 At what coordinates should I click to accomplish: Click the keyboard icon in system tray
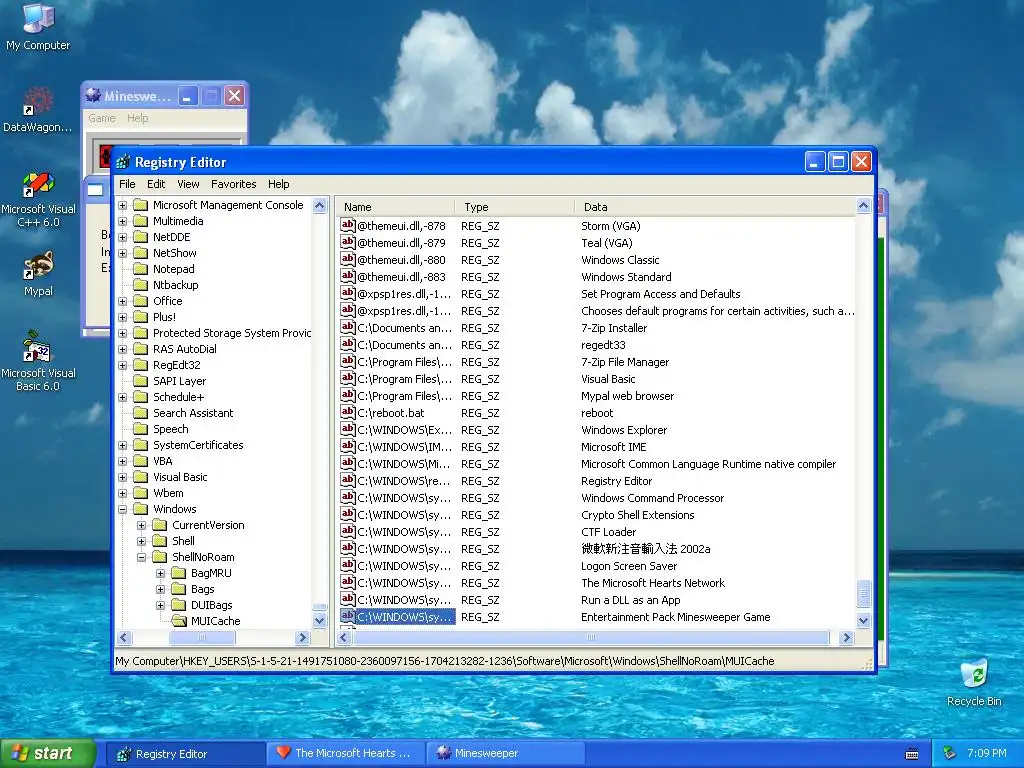point(912,754)
